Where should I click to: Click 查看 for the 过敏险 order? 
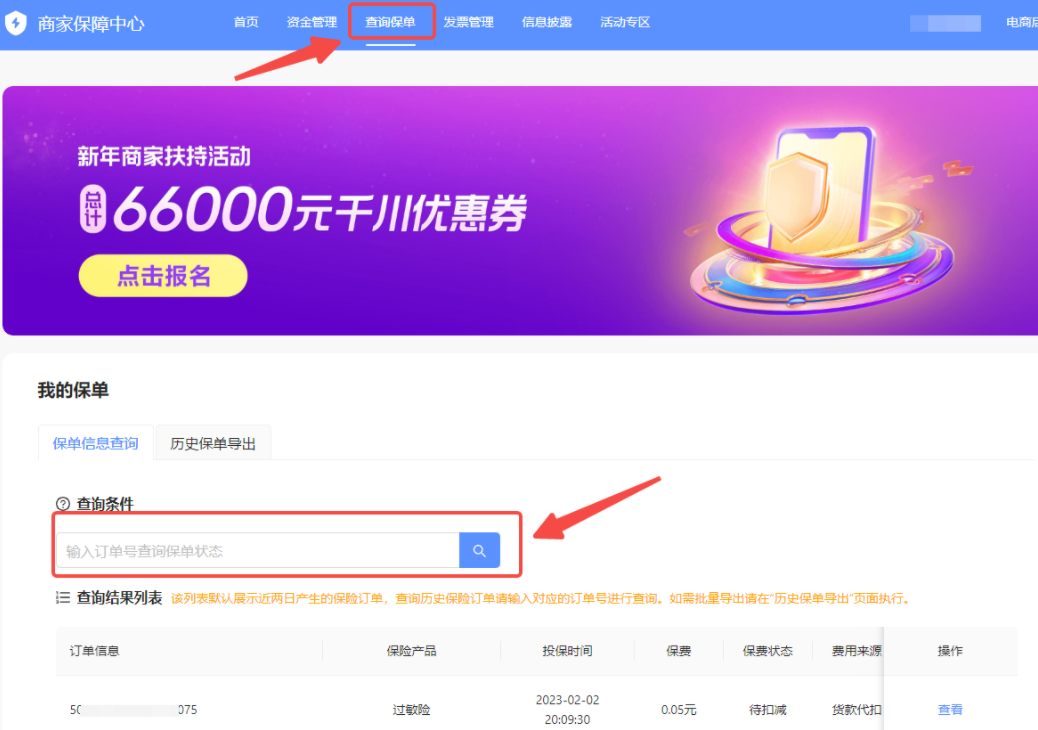click(x=949, y=709)
